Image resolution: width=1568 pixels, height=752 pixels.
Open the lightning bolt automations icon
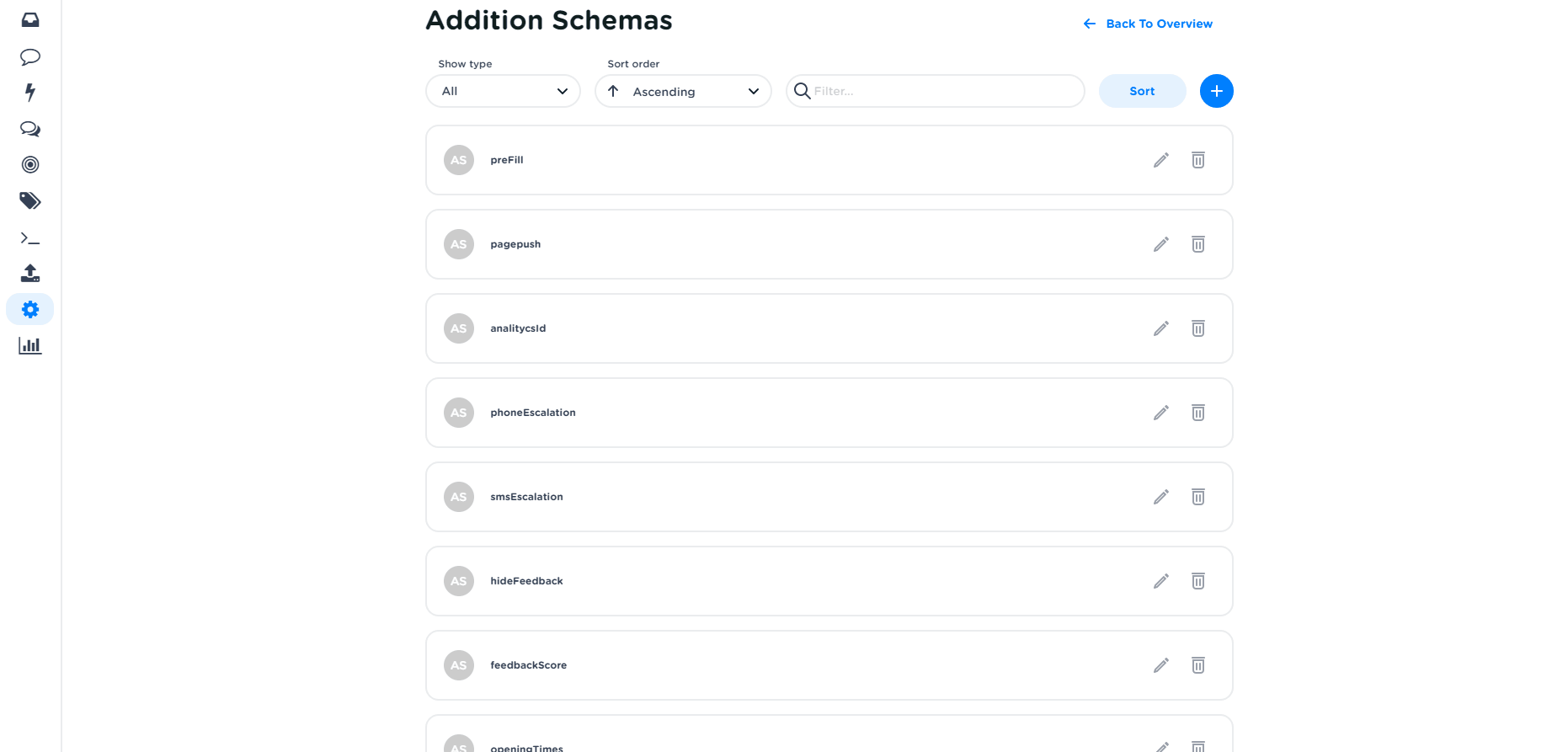(29, 93)
